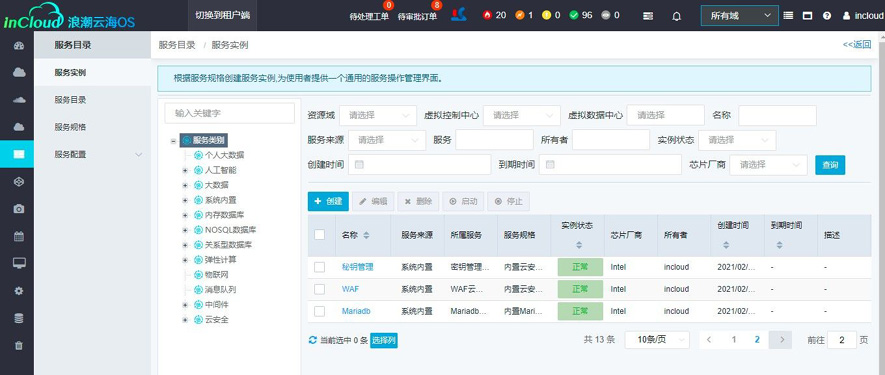Image resolution: width=885 pixels, height=375 pixels.
Task: Open the 芯片厂商 dropdown filter
Action: 769,165
